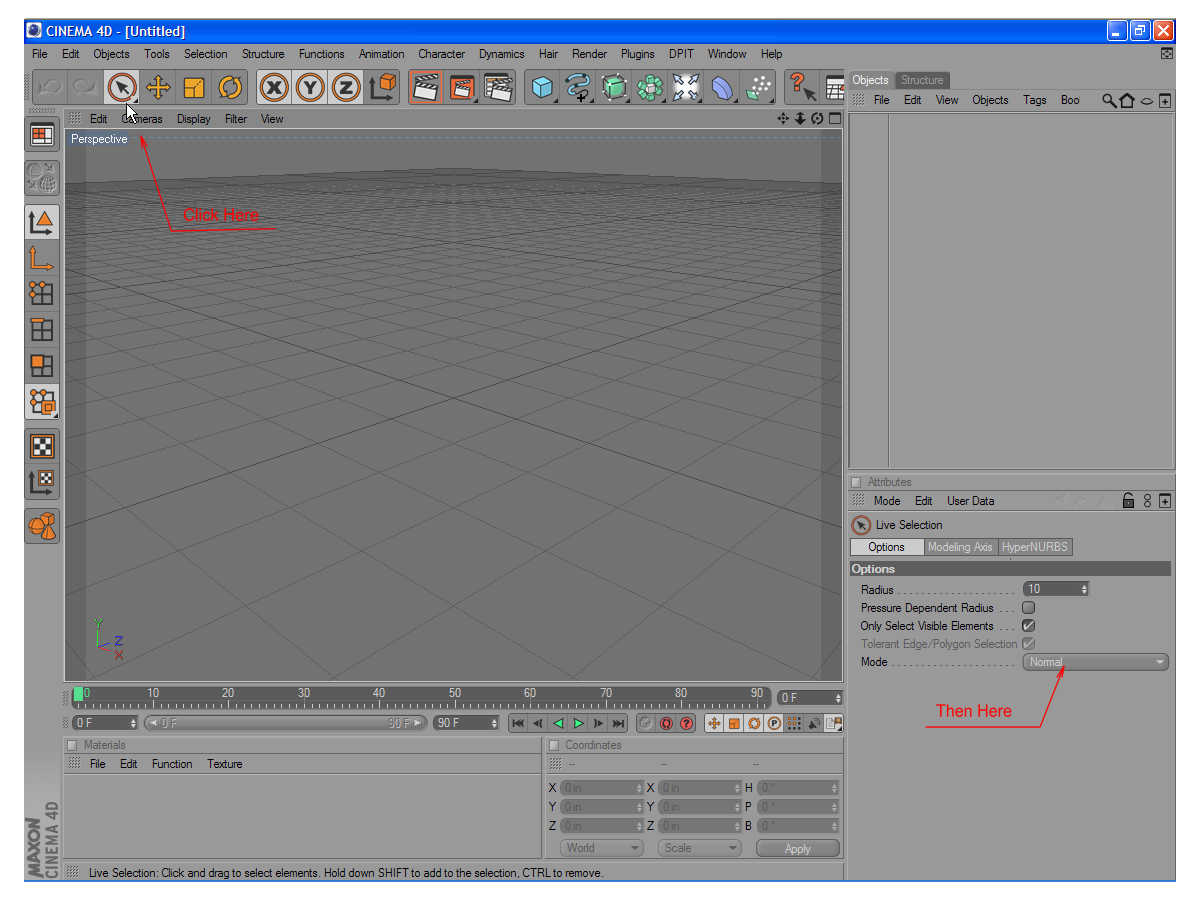
Task: Click Render in Picture Viewer icon
Action: pyautogui.click(x=462, y=88)
